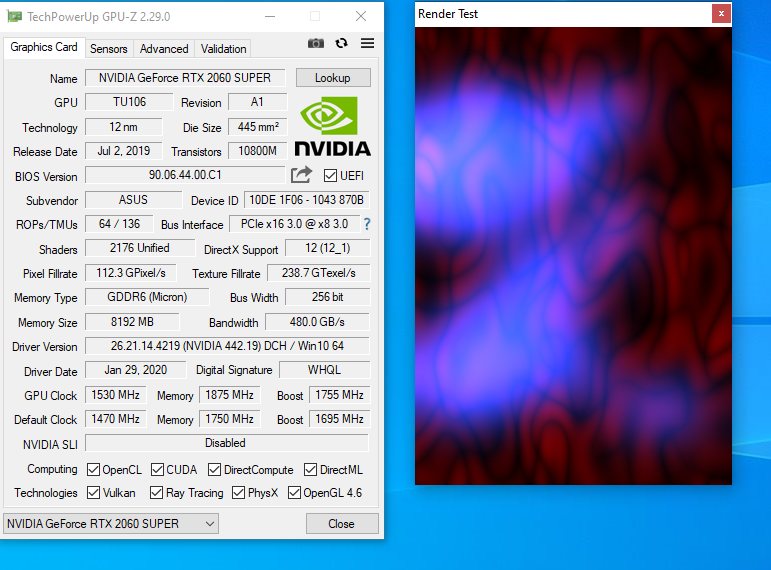Toggle the PhysX checkbox
This screenshot has height=570, width=771.
click(238, 492)
